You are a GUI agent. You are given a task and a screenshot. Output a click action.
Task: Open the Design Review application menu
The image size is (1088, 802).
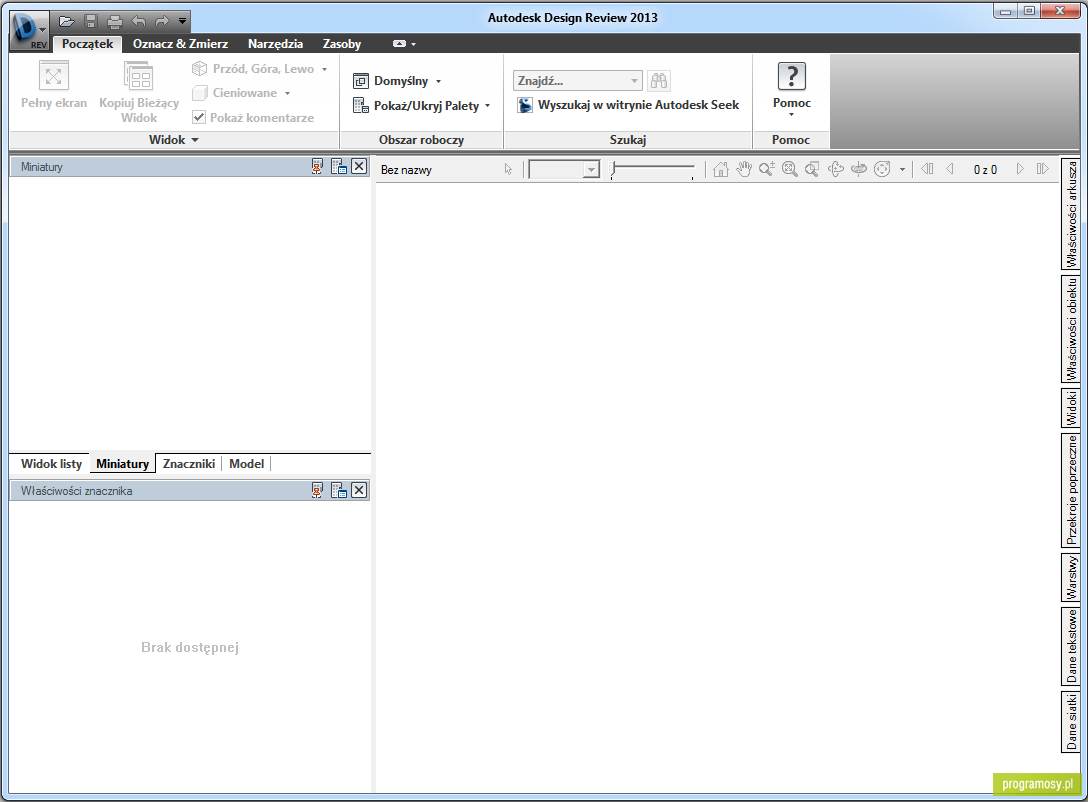point(29,31)
